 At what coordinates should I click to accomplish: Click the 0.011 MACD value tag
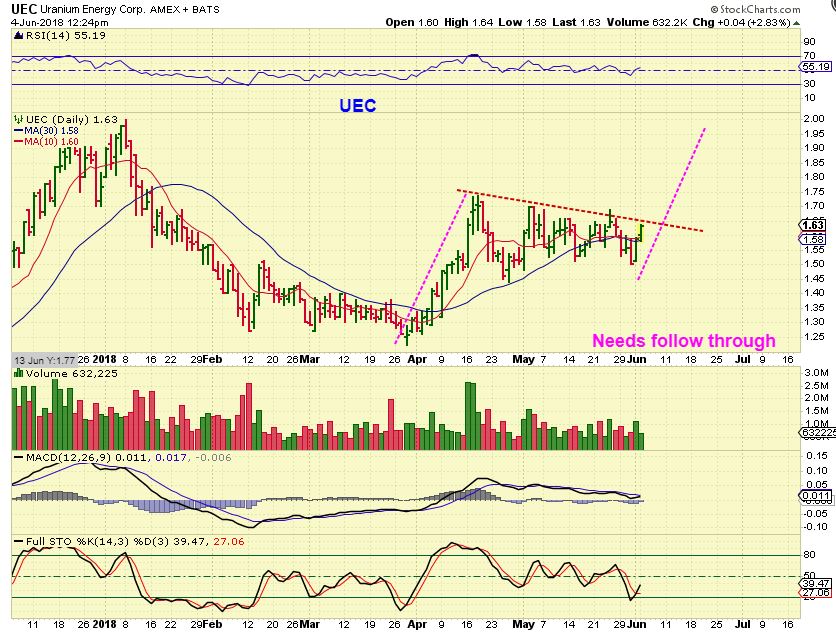816,496
